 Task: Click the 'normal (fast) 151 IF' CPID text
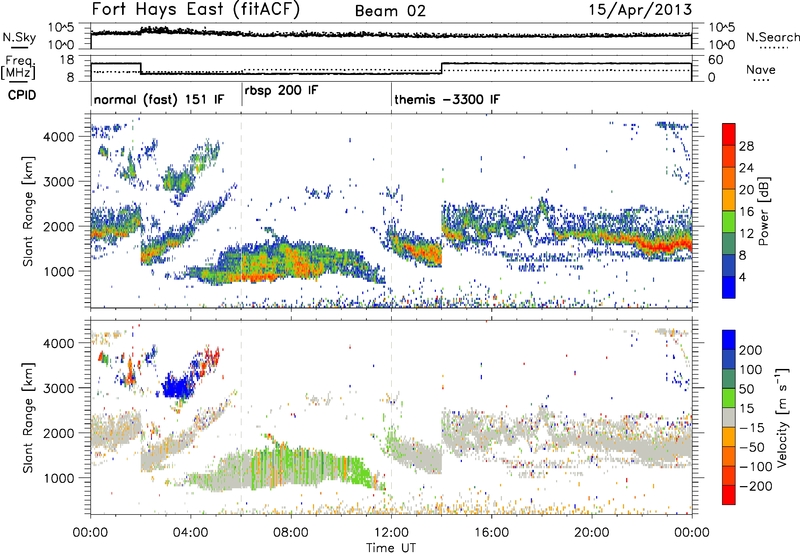tap(159, 99)
